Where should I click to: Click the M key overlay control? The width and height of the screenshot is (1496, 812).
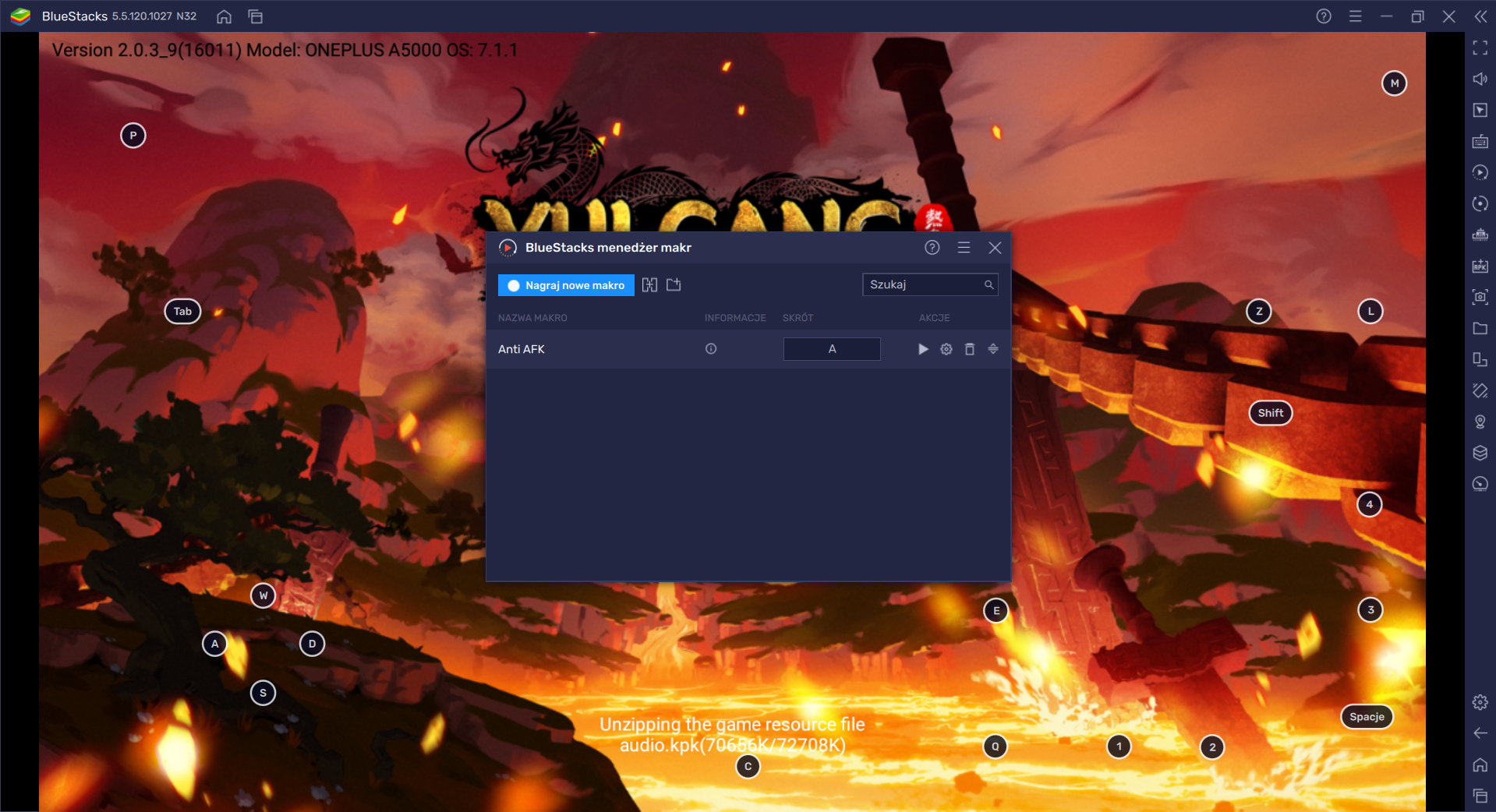pyautogui.click(x=1395, y=83)
